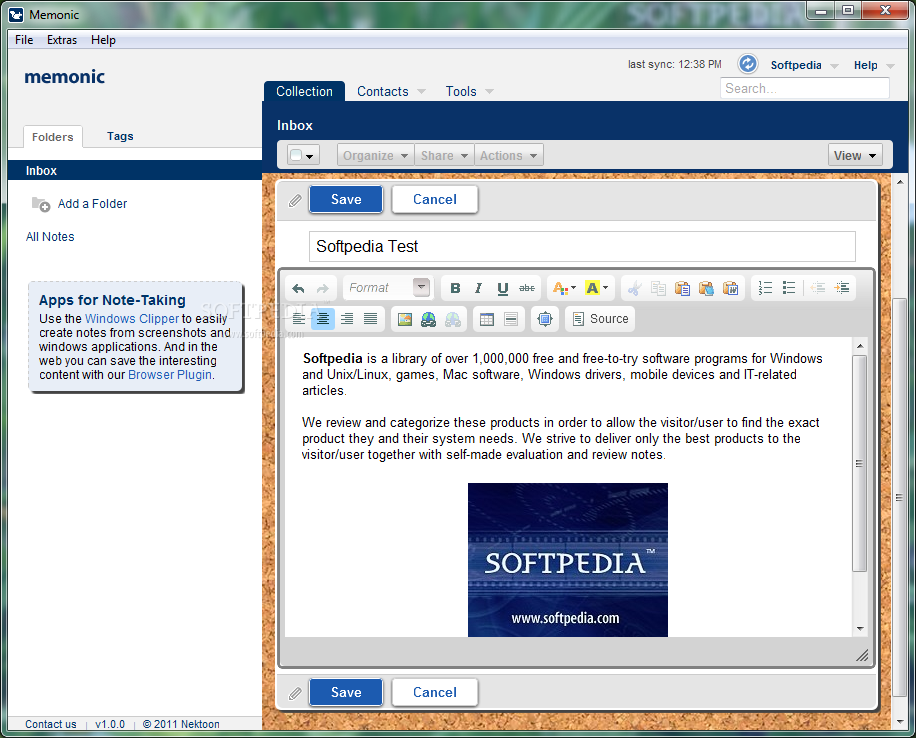916x738 pixels.
Task: Click the sync refresh icon
Action: click(748, 64)
